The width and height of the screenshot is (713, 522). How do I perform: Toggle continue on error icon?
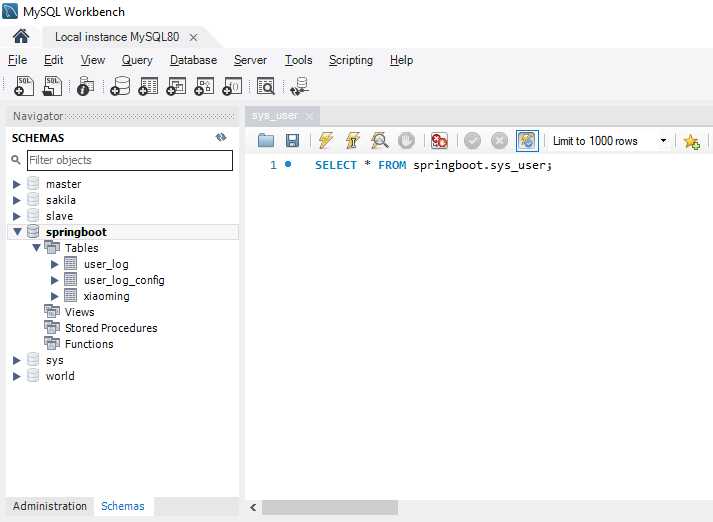439,141
